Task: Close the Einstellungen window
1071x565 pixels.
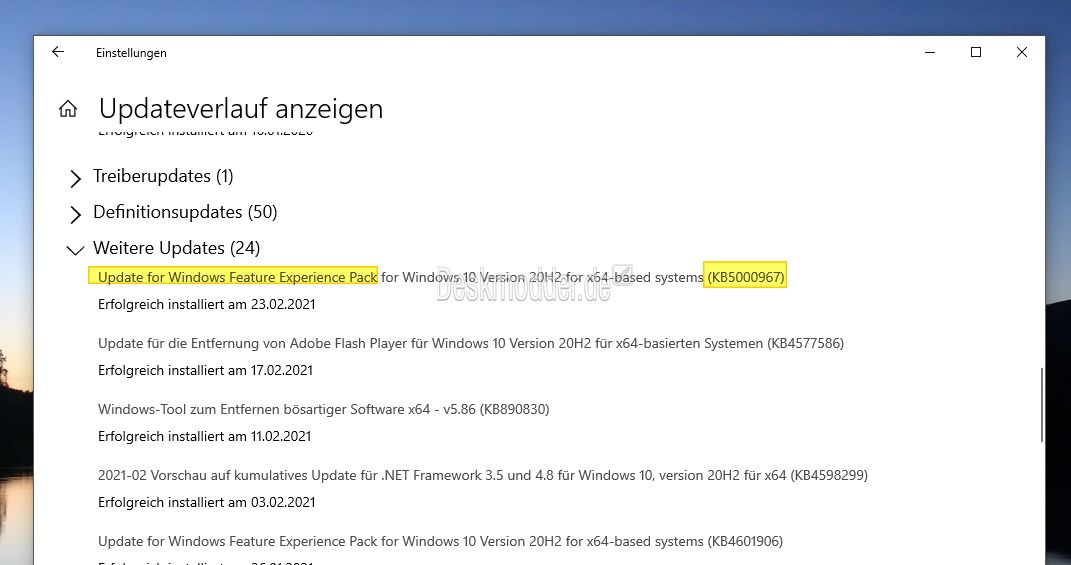Action: pos(1022,52)
